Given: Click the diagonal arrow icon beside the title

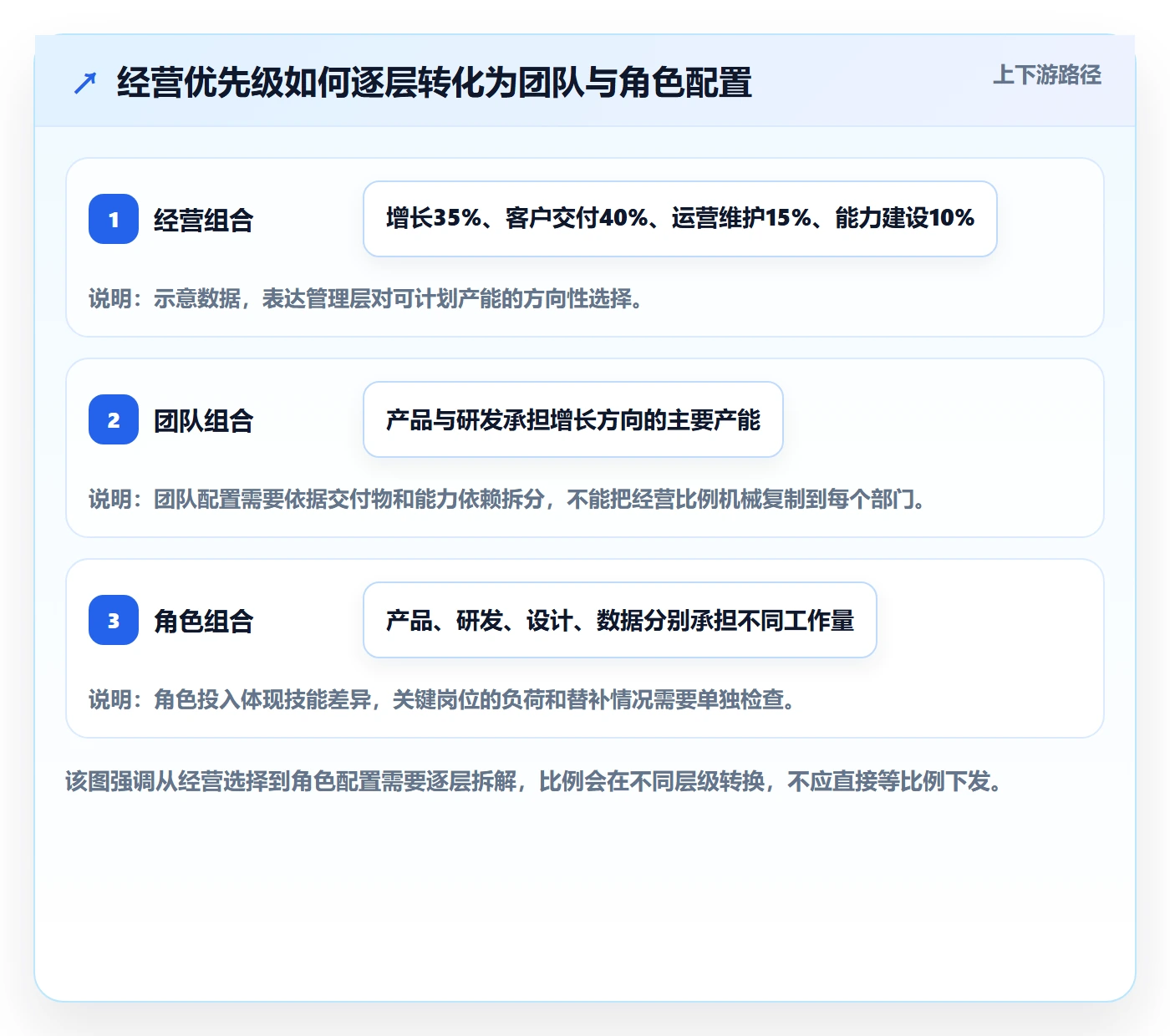Looking at the screenshot, I should point(85,83).
